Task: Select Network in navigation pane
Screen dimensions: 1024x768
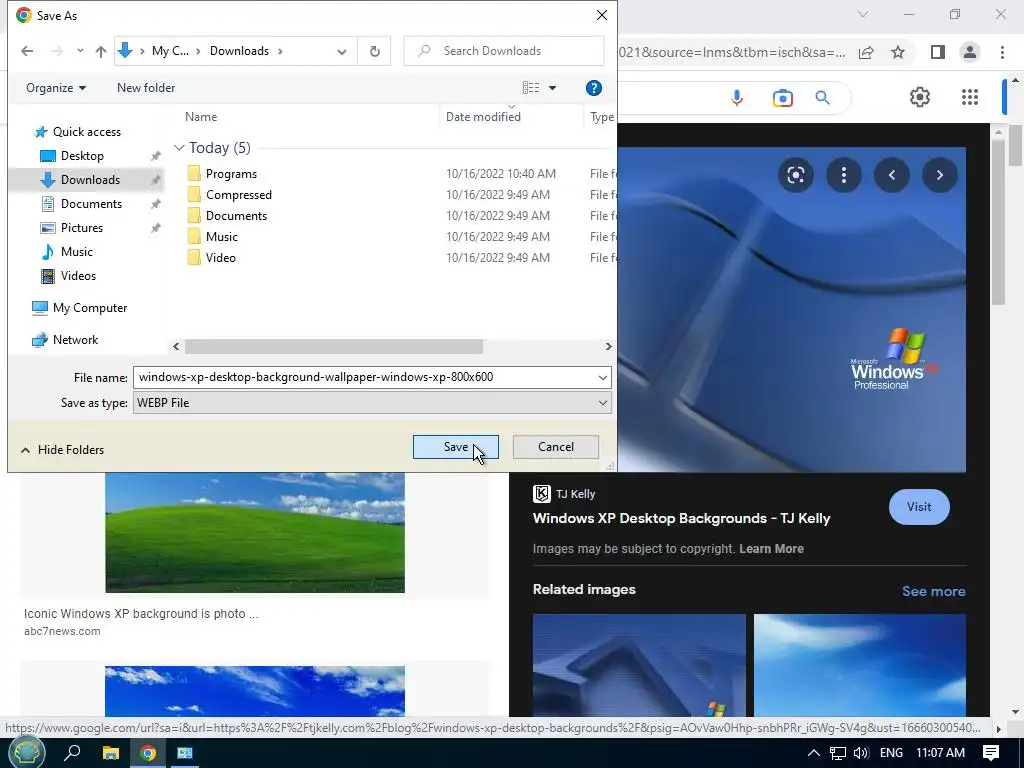Action: [75, 340]
